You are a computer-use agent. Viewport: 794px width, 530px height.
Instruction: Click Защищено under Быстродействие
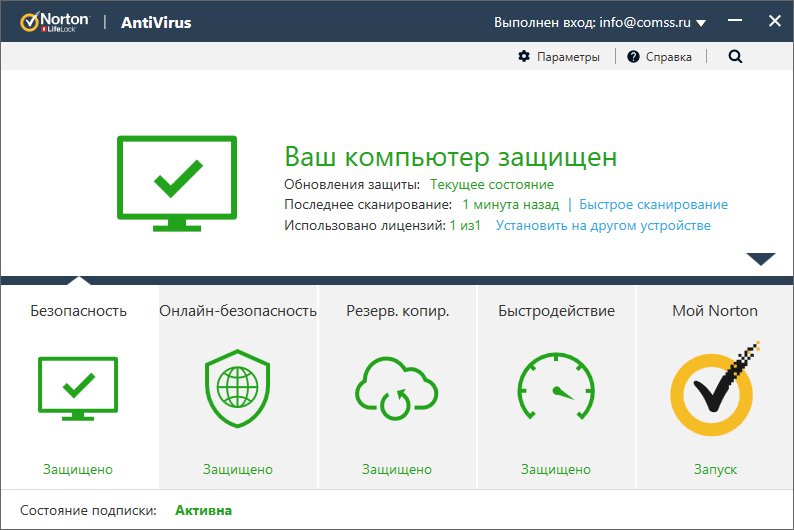click(x=555, y=470)
